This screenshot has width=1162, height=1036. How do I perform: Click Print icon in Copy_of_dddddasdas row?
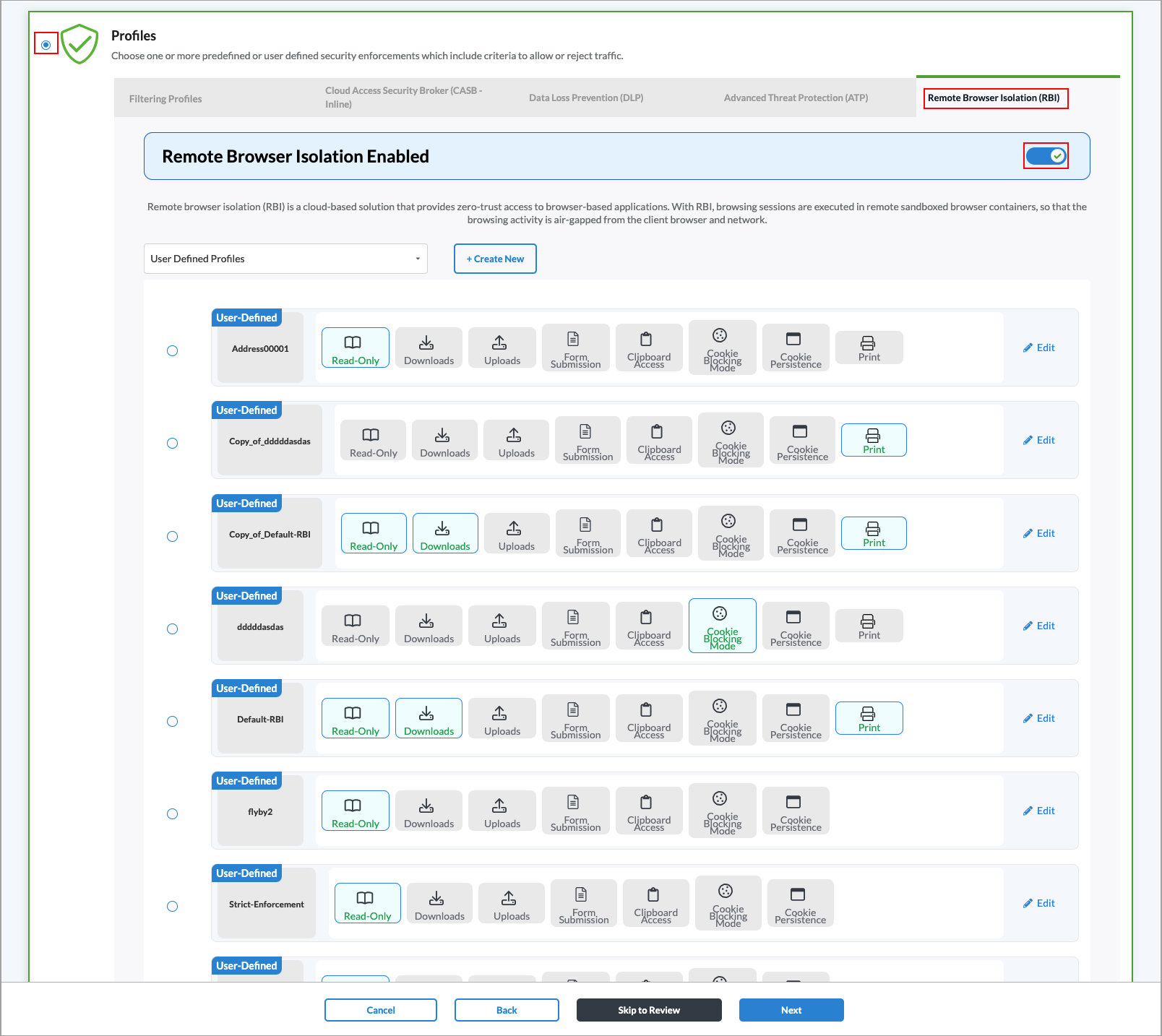pyautogui.click(x=873, y=436)
